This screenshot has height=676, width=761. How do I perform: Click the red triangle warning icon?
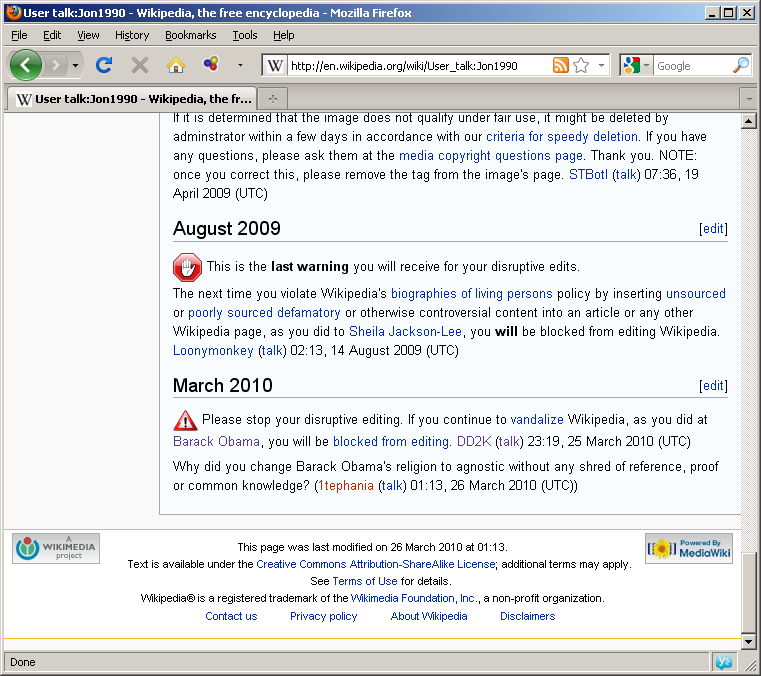(185, 421)
